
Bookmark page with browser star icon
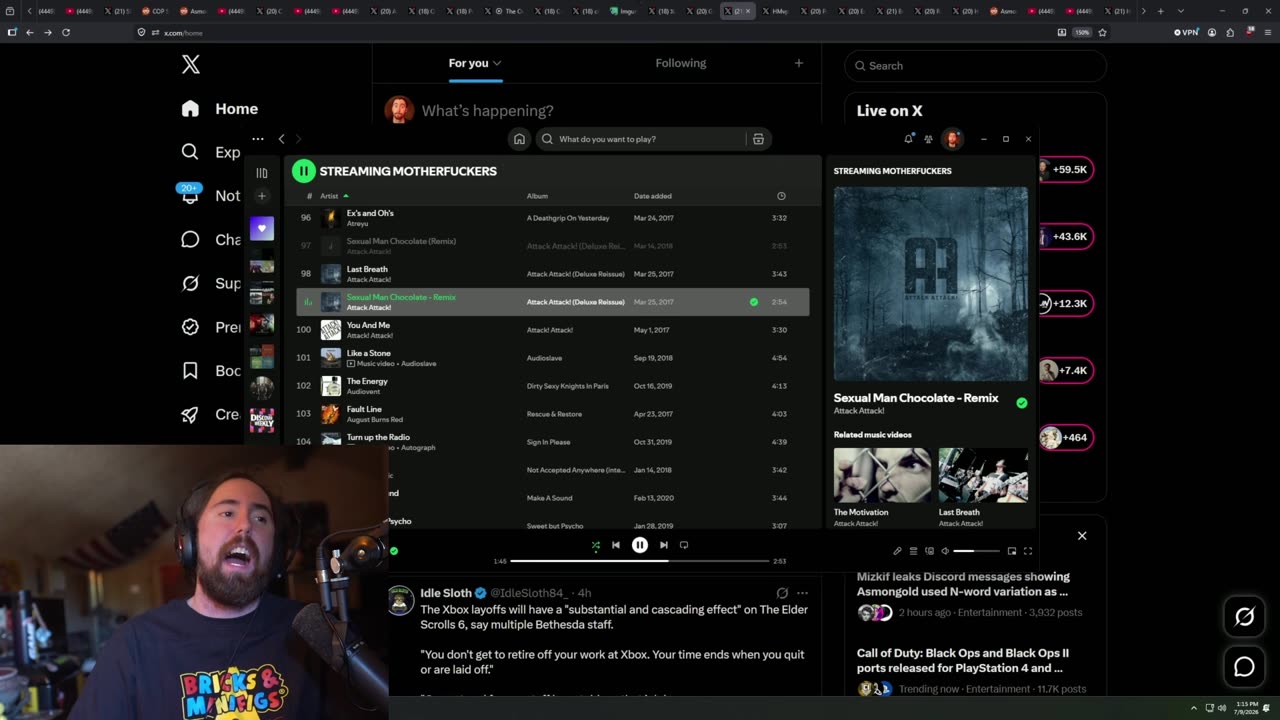coord(1102,32)
